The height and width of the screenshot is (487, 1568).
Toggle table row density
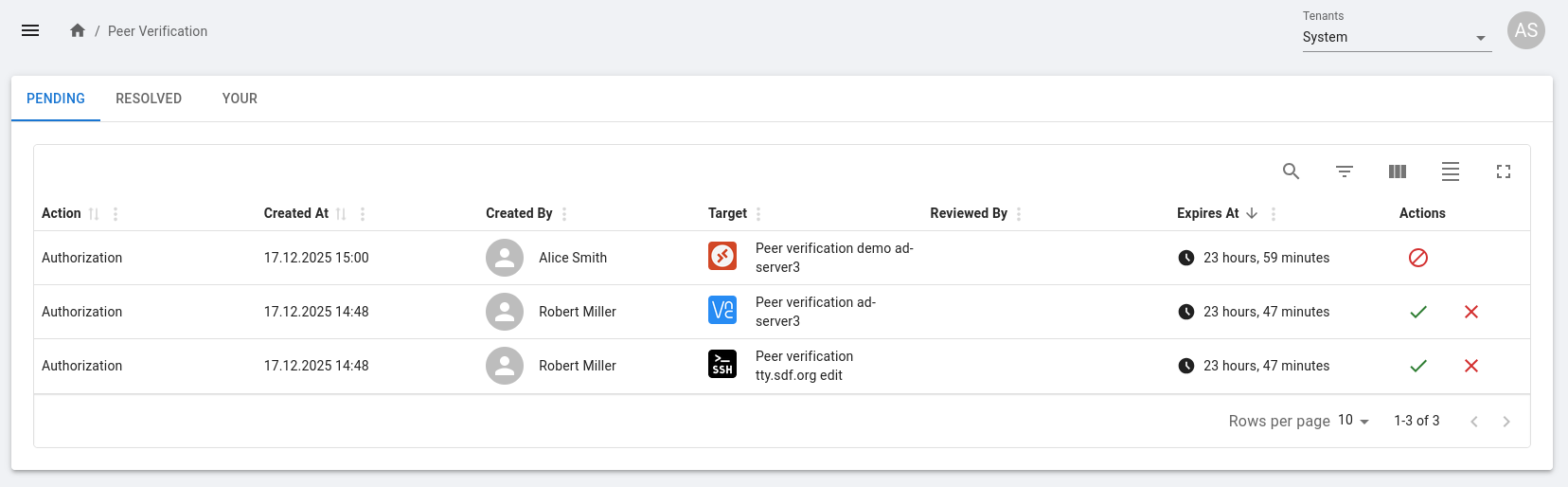point(1450,171)
